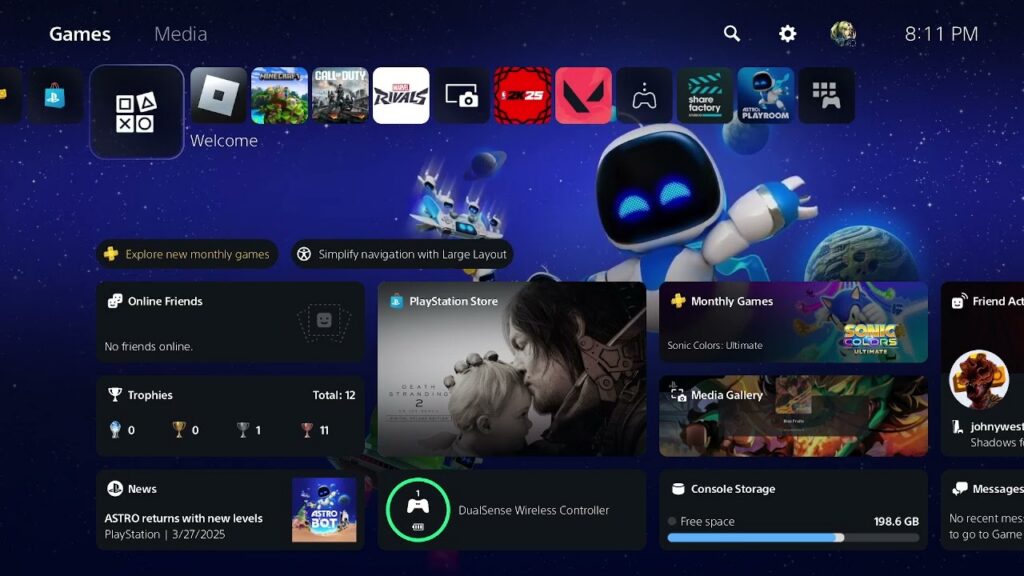Launch the Roblox game tile
The width and height of the screenshot is (1024, 576).
click(219, 95)
